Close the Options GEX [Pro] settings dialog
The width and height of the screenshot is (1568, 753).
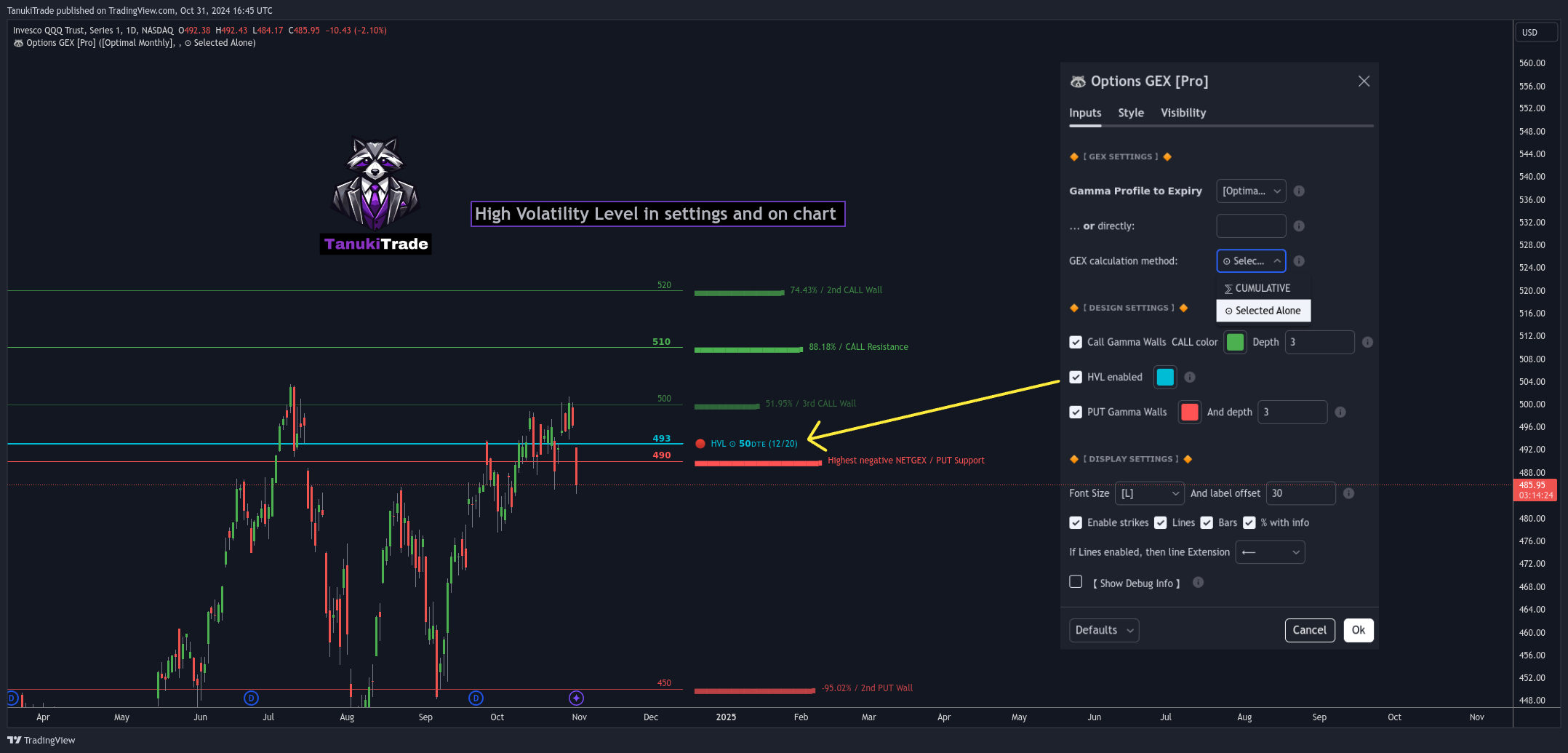tap(1364, 81)
